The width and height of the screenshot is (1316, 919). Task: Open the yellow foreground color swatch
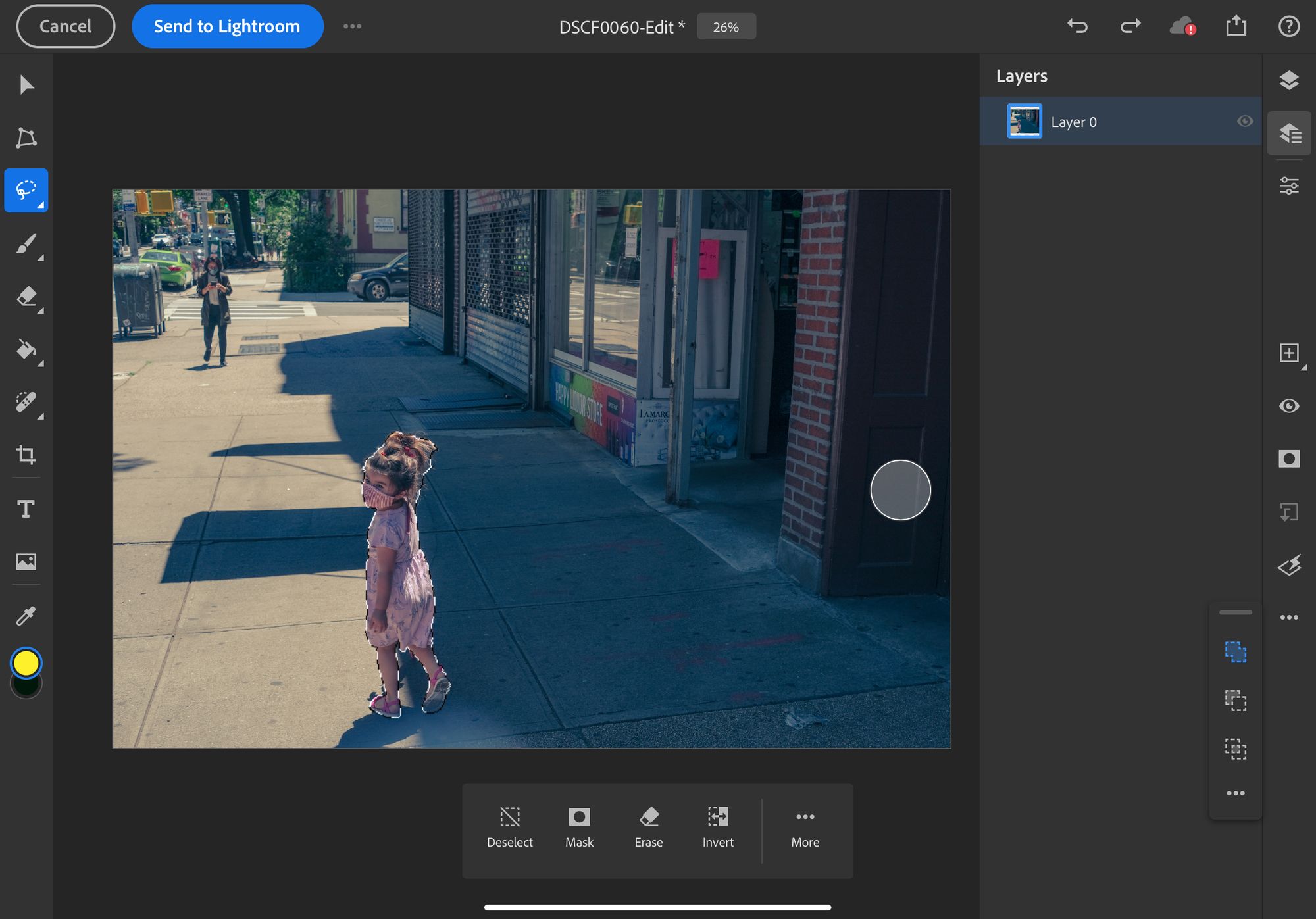tap(26, 663)
